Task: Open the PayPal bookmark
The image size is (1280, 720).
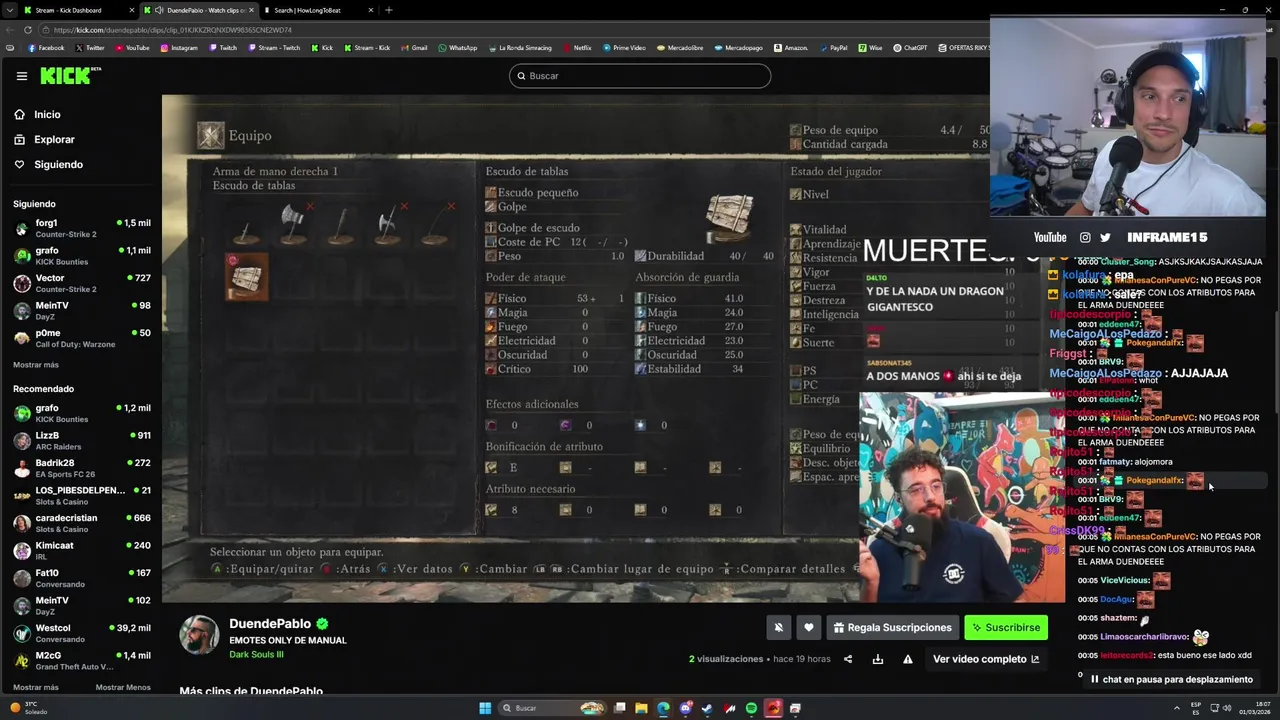Action: [833, 48]
